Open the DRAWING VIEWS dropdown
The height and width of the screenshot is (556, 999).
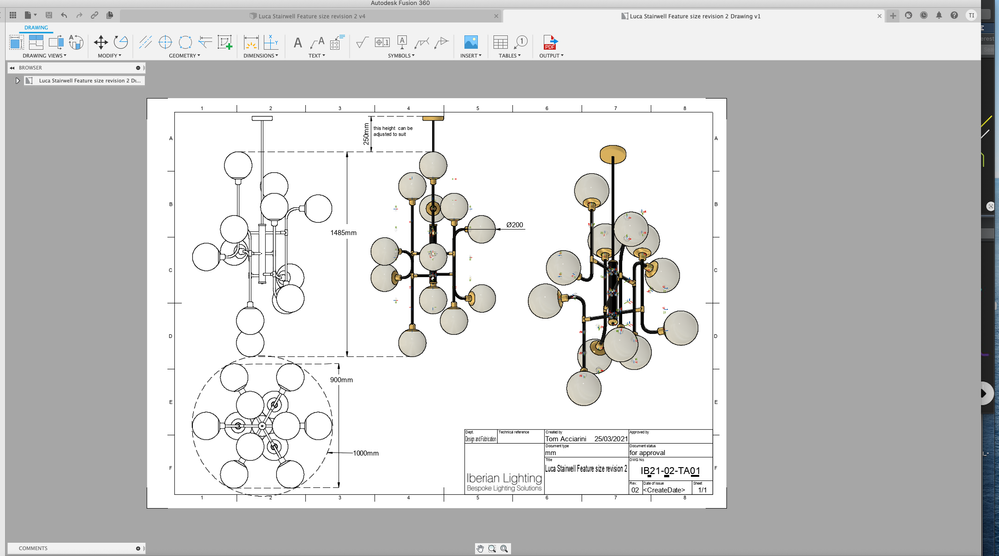click(x=44, y=56)
